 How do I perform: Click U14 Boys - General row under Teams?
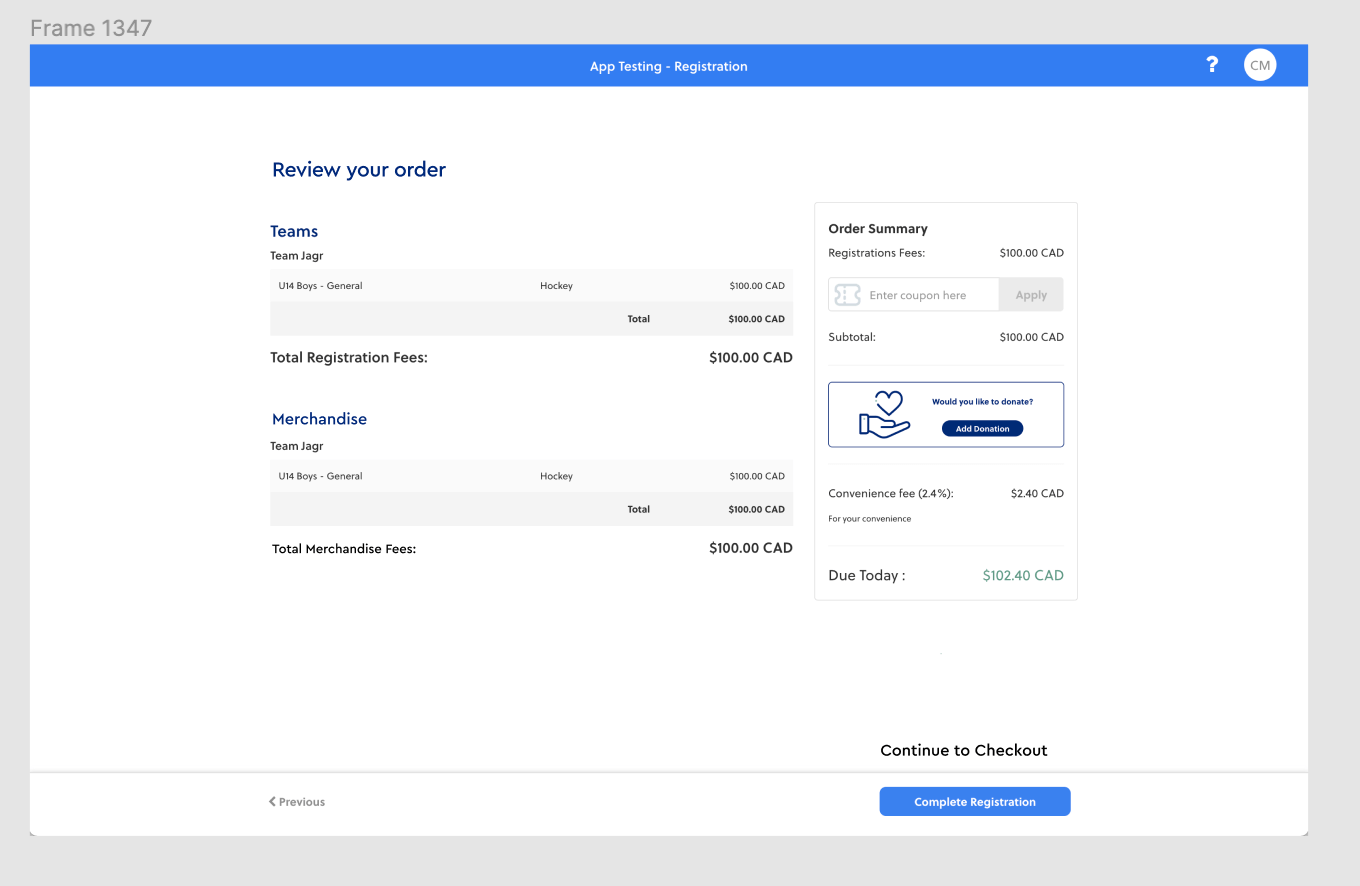tap(531, 286)
